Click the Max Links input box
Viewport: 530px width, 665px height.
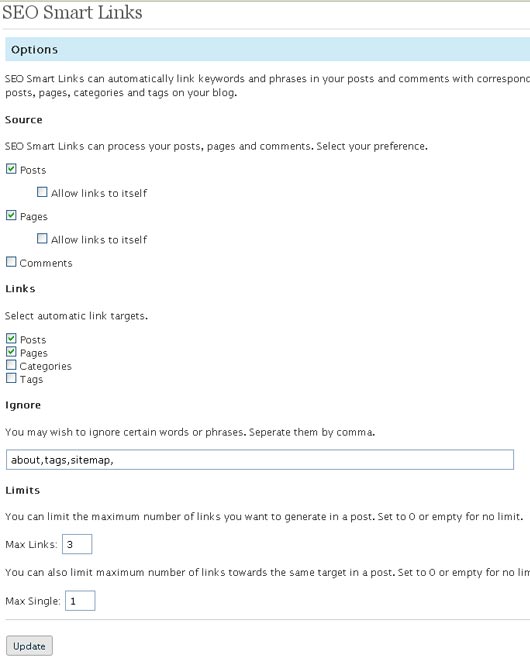point(77,544)
